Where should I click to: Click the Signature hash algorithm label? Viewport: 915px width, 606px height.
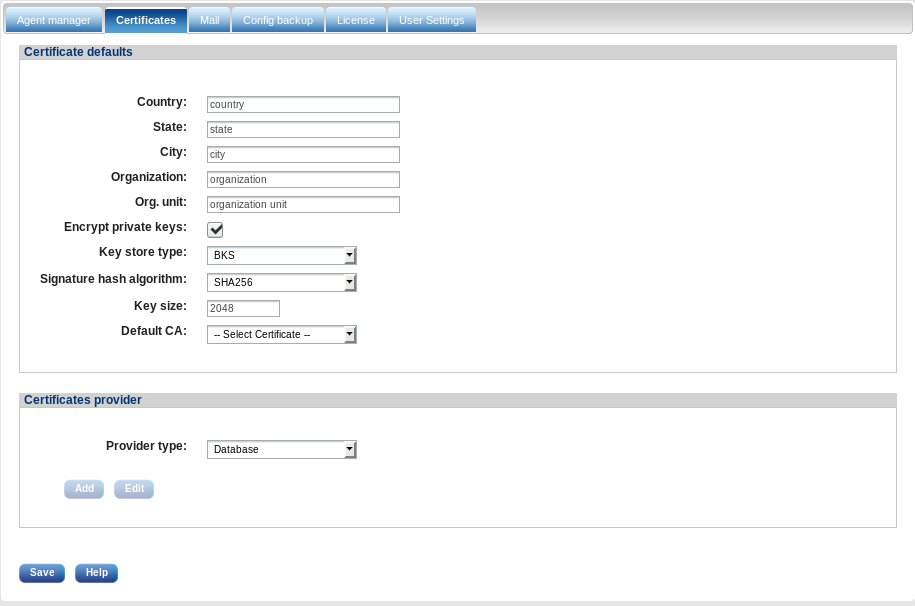pyautogui.click(x=113, y=279)
